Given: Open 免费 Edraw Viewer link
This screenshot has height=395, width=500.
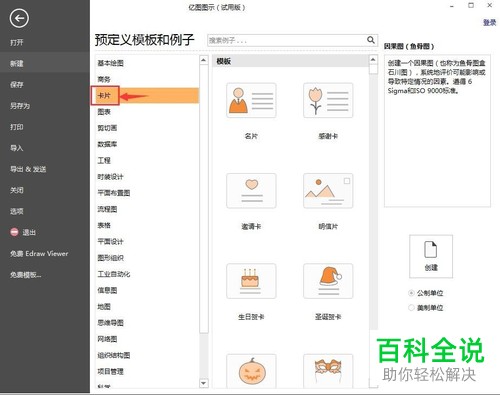Looking at the screenshot, I should coord(39,254).
